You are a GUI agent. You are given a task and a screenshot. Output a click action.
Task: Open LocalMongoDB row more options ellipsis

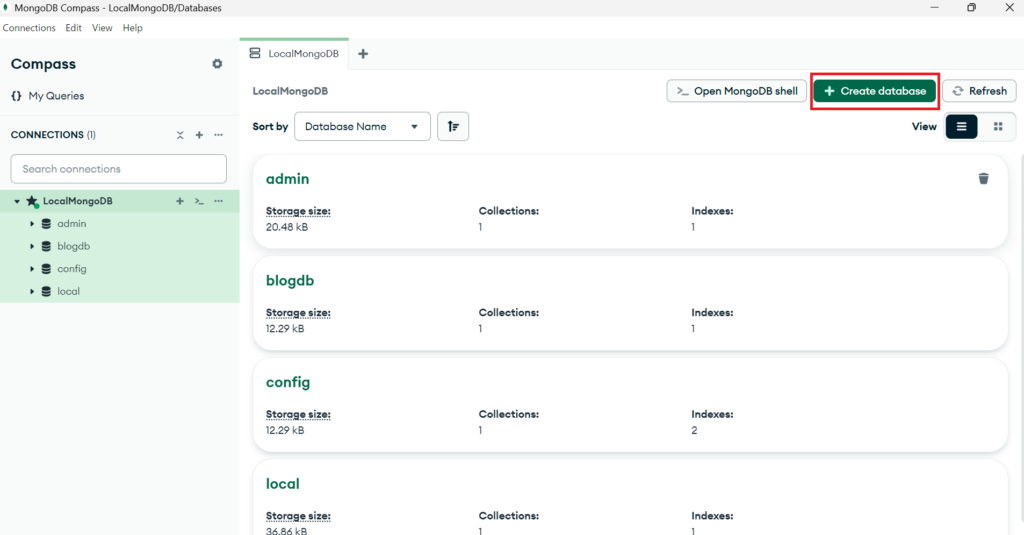click(x=218, y=201)
